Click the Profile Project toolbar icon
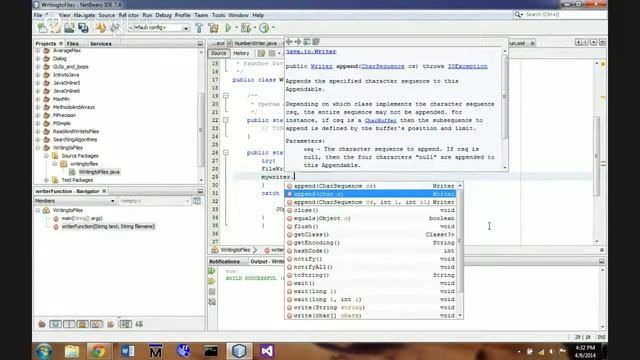The width and height of the screenshot is (640, 360). pyautogui.click(x=264, y=28)
